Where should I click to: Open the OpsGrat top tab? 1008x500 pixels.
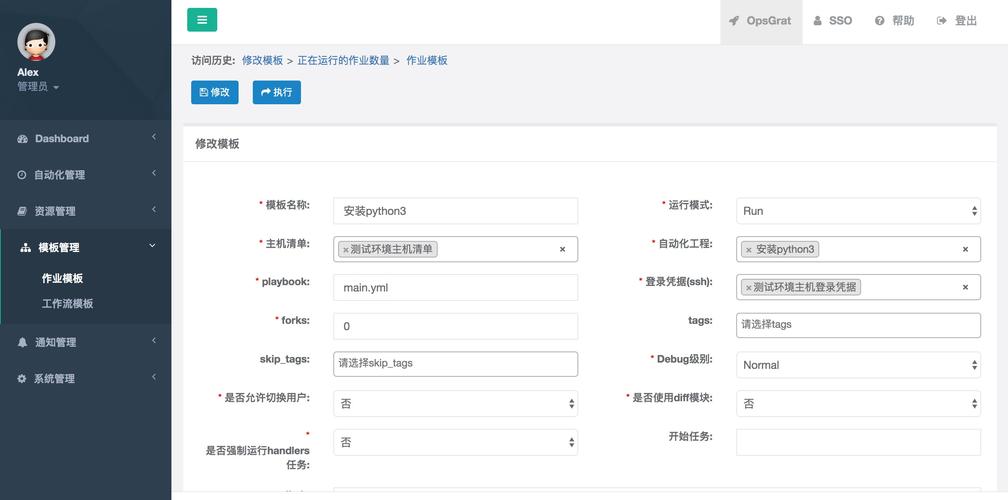pos(761,21)
